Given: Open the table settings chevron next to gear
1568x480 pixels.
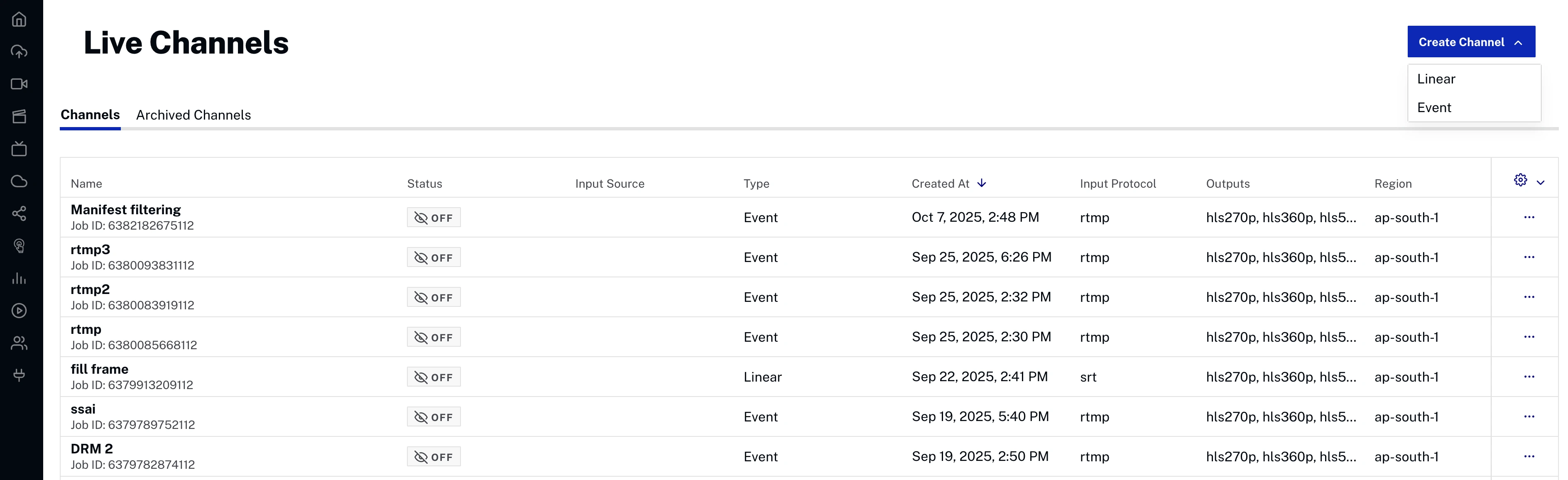Looking at the screenshot, I should tap(1541, 182).
